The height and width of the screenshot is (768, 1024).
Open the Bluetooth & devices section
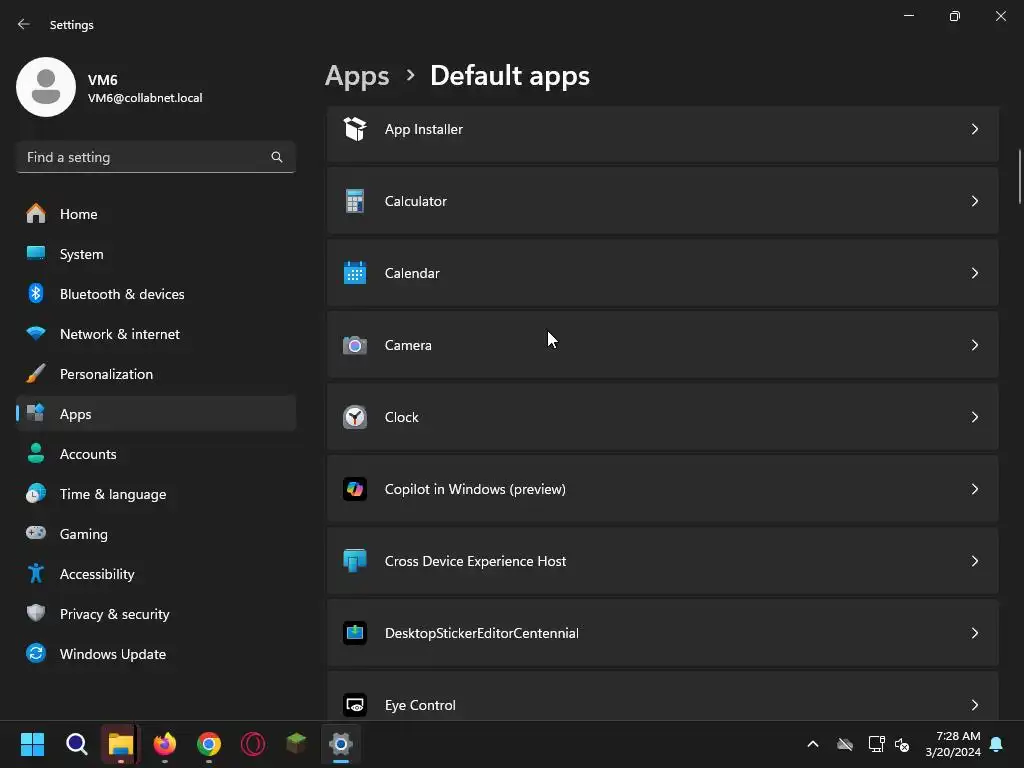coord(122,294)
